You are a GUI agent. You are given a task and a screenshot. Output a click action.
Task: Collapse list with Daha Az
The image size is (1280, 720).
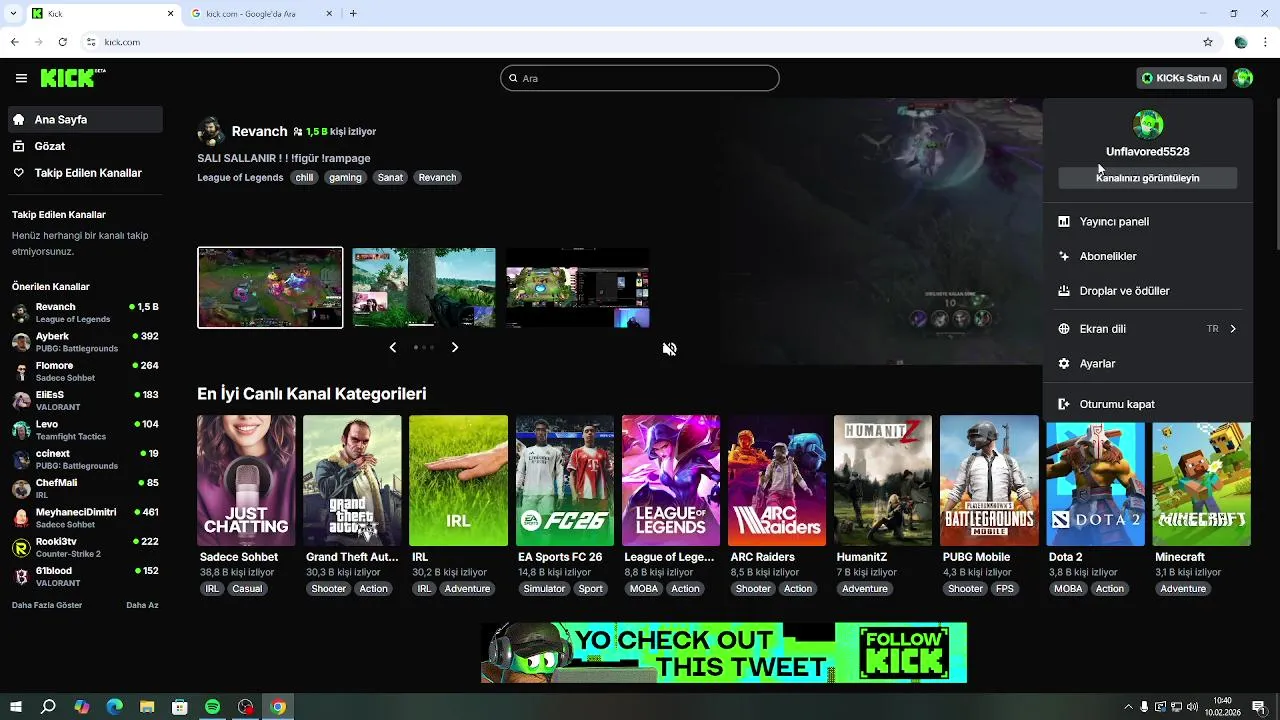(x=142, y=605)
